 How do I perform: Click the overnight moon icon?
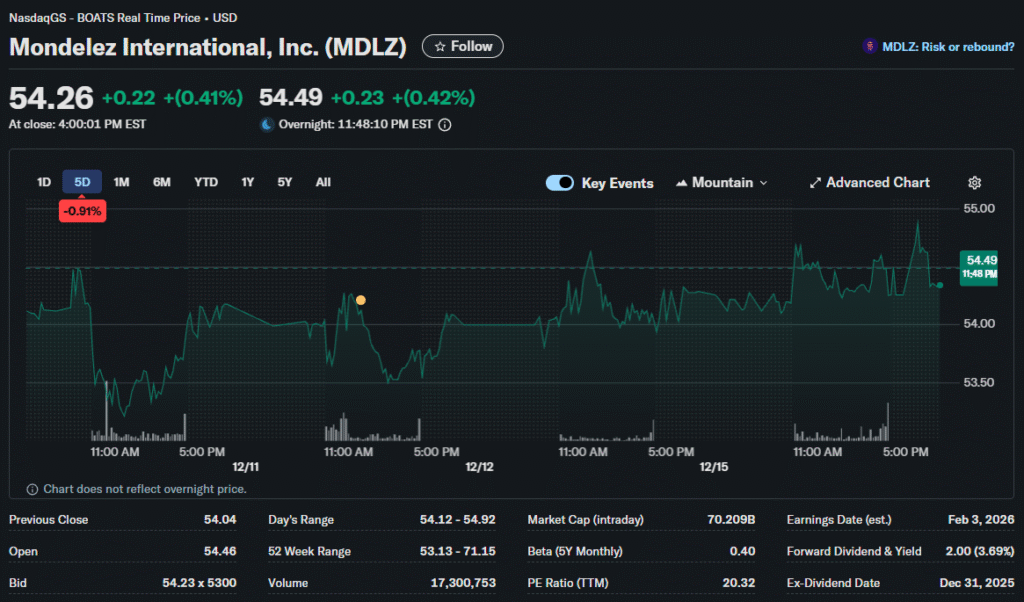tap(266, 125)
